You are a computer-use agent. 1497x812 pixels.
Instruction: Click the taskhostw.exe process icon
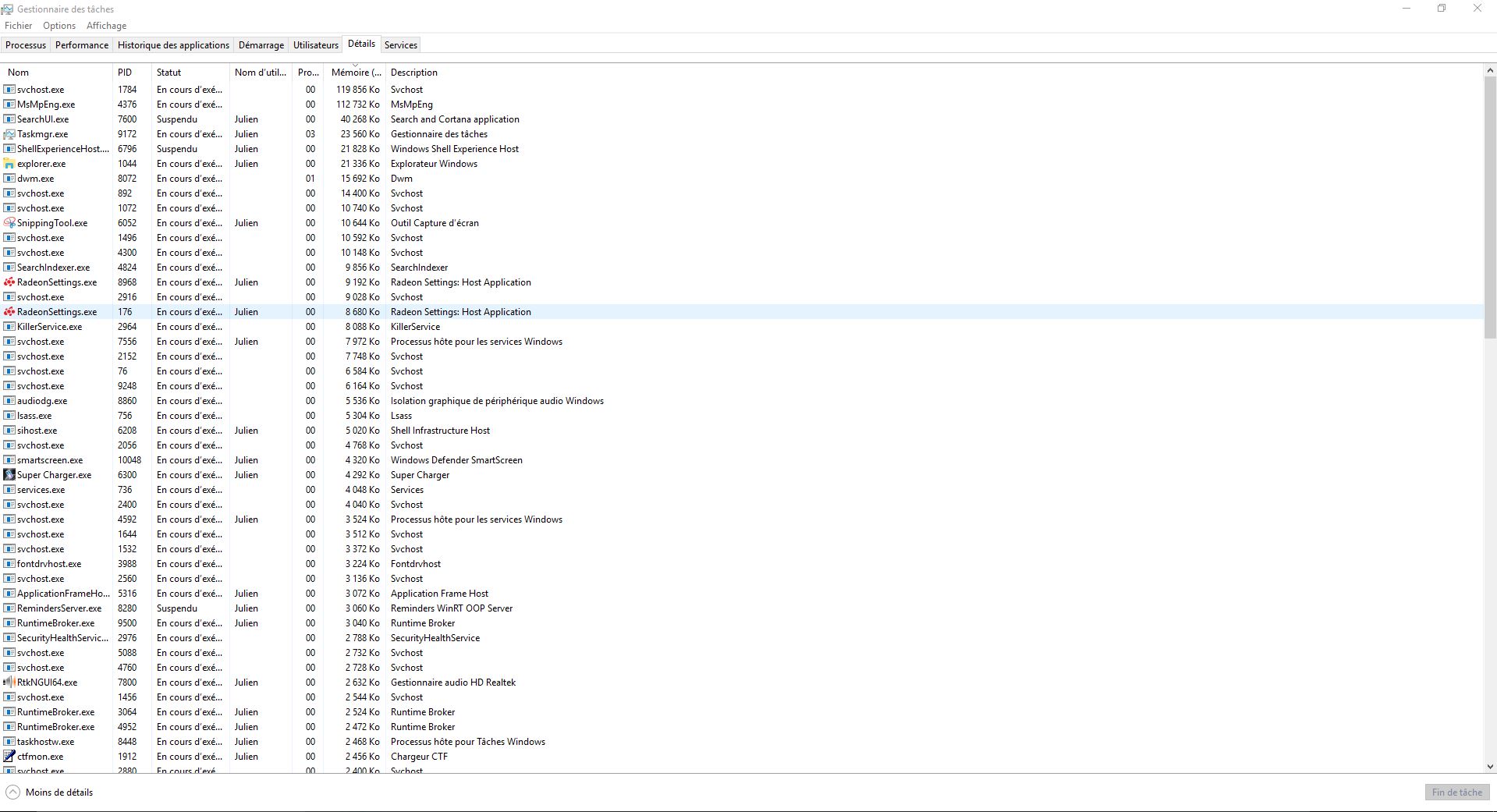[x=9, y=742]
